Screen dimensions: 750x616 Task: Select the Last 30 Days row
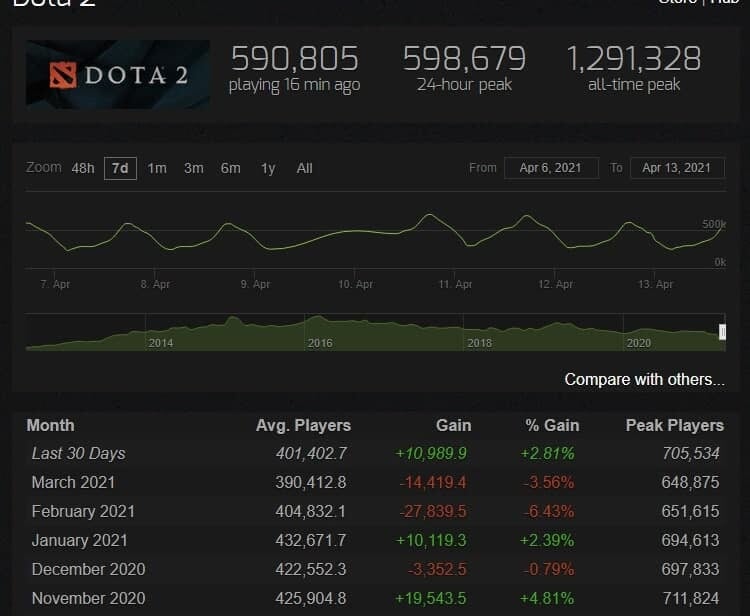(78, 453)
